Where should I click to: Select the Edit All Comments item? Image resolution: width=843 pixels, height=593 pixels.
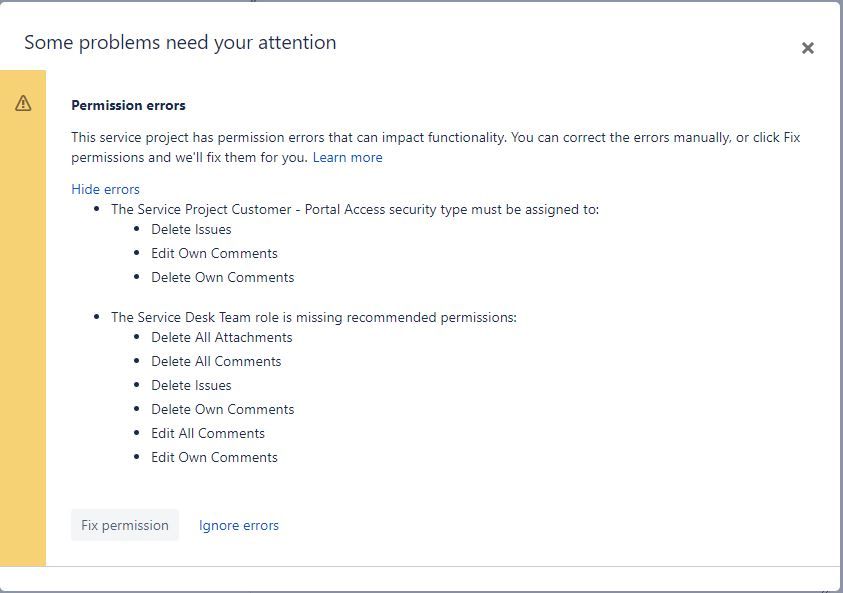coord(208,433)
